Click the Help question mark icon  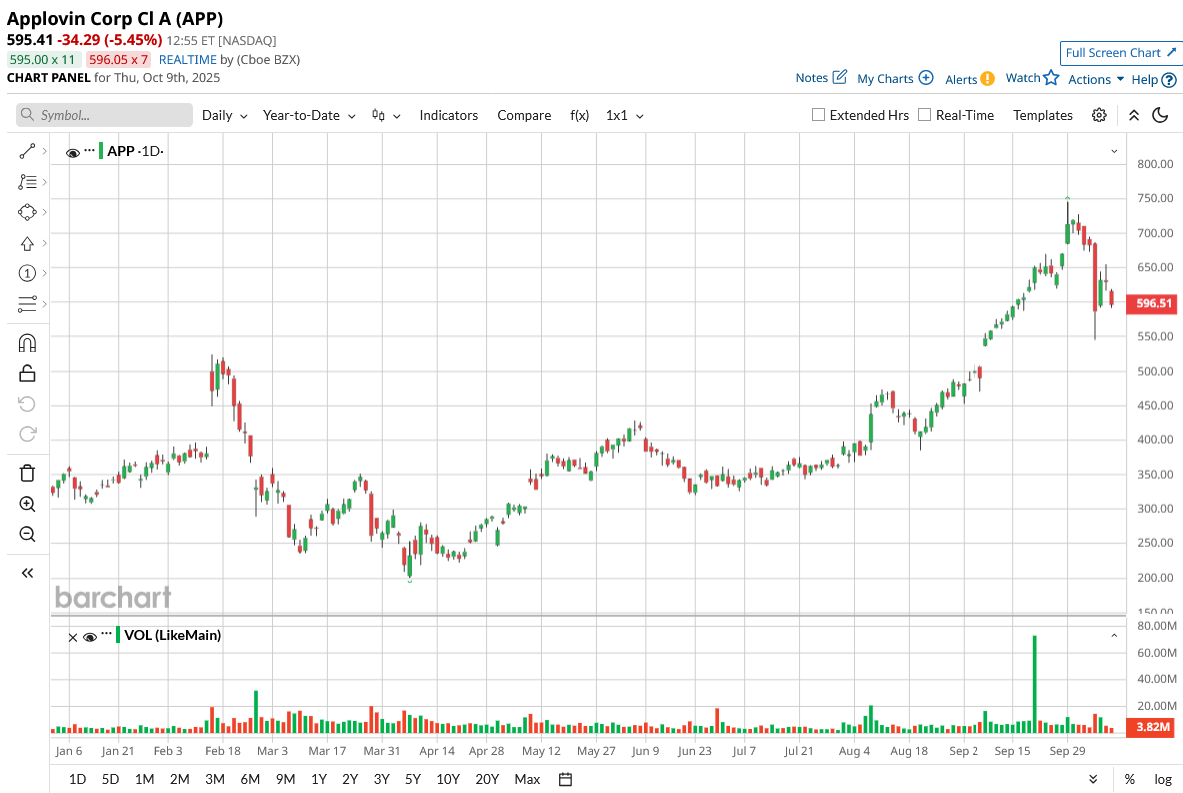point(1169,79)
